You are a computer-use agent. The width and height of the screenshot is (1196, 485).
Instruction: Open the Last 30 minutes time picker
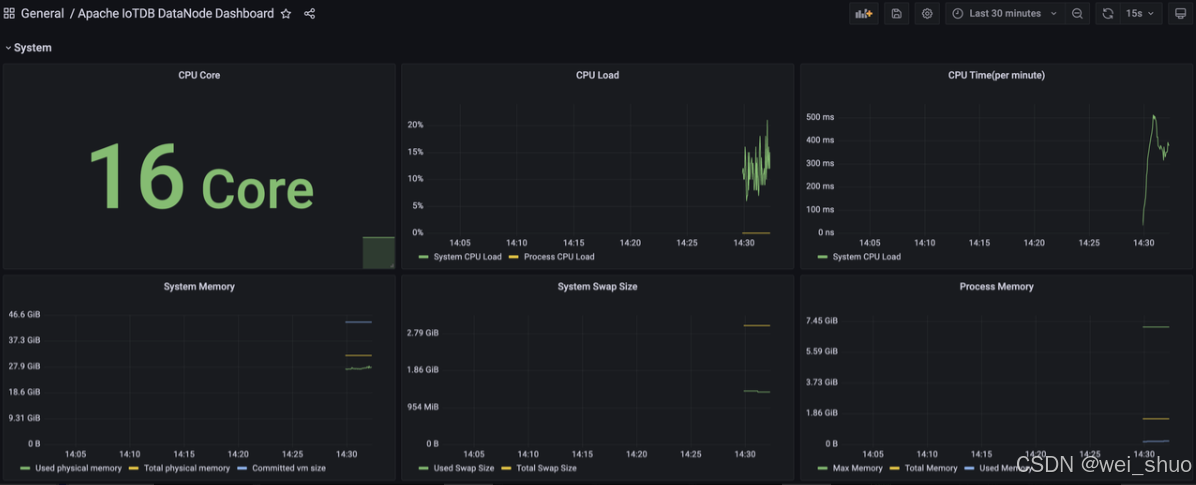click(x=1004, y=14)
